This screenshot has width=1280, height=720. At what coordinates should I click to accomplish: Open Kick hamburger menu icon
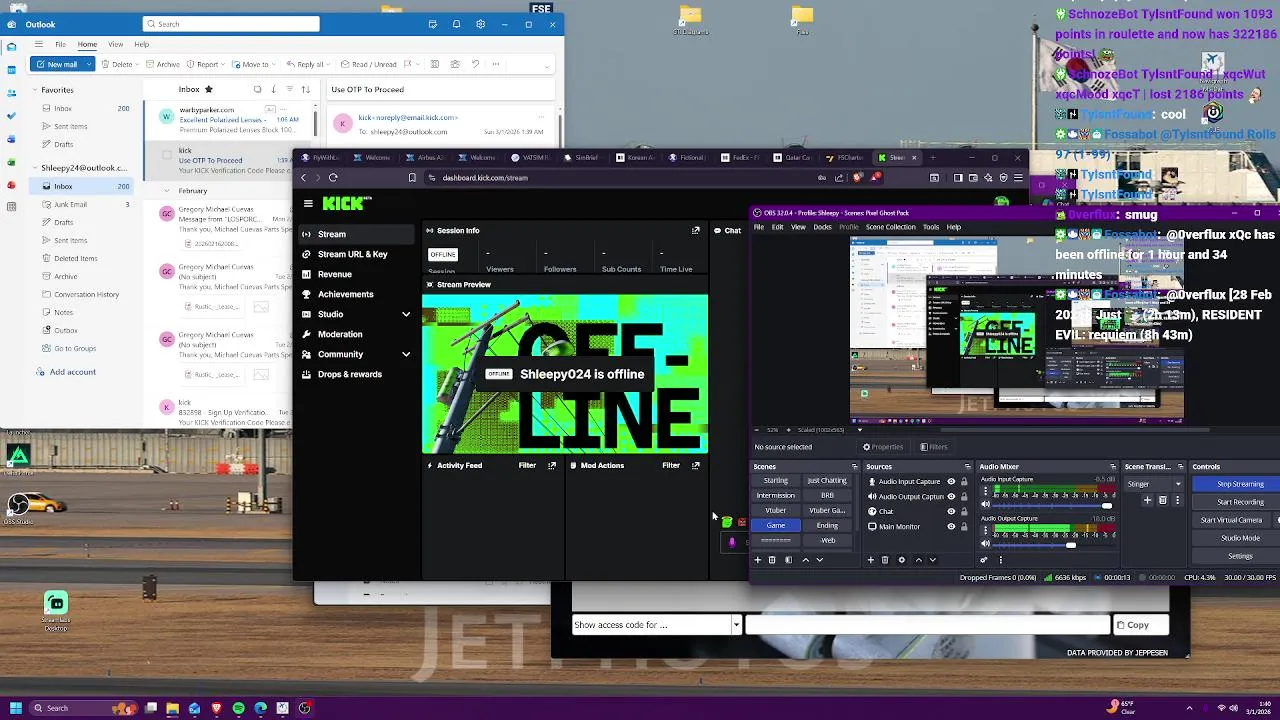click(308, 203)
